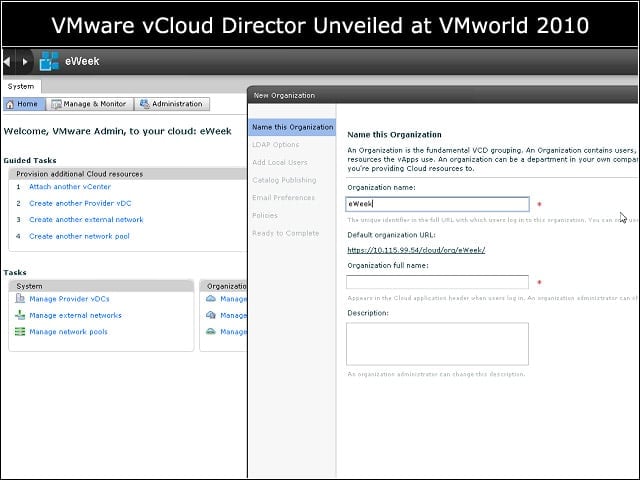Go to Policies wizard step

[264, 215]
